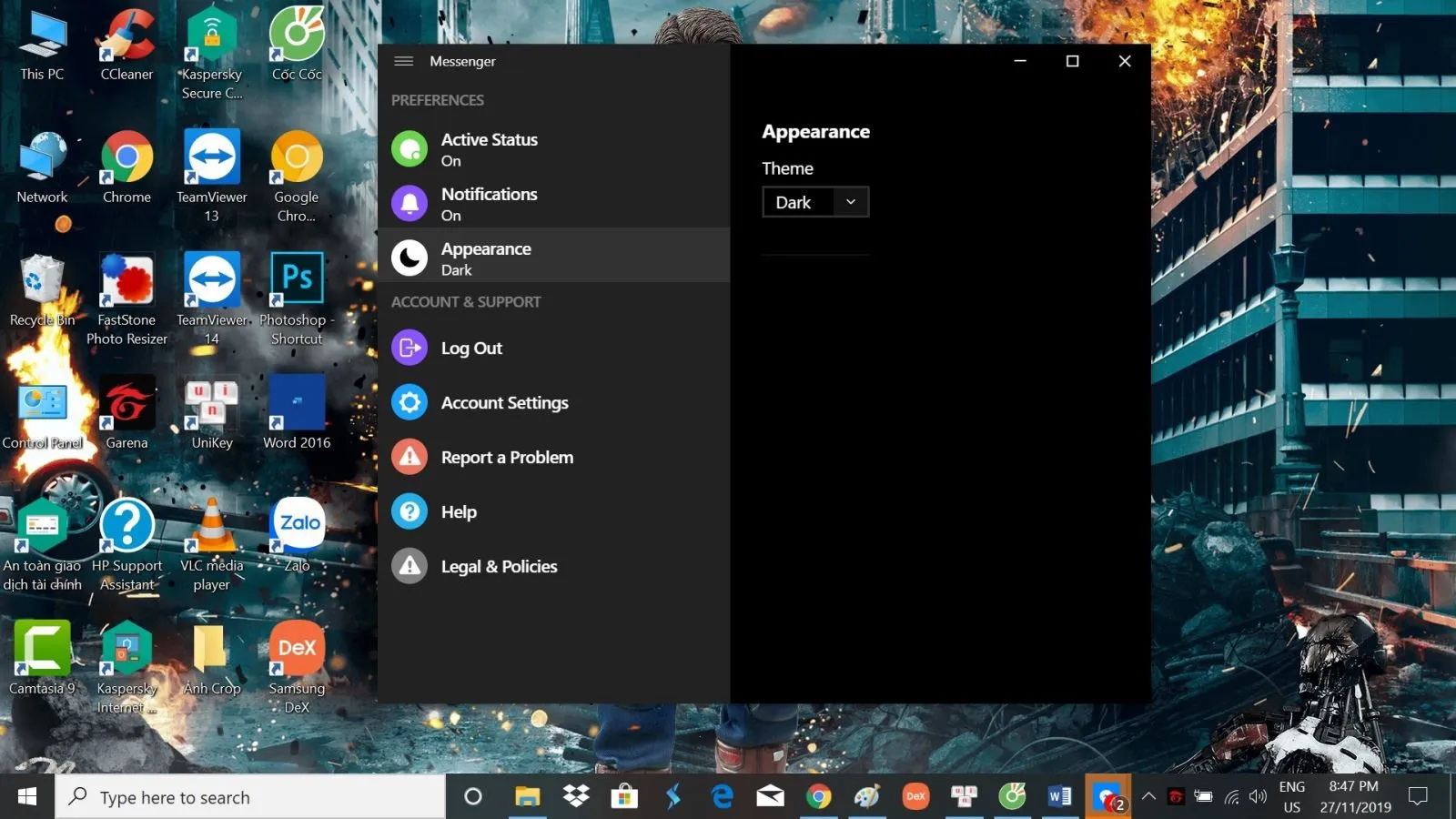This screenshot has width=1456, height=819.
Task: Select the Kaspersky Secure Connection shortcut
Action: [x=212, y=53]
